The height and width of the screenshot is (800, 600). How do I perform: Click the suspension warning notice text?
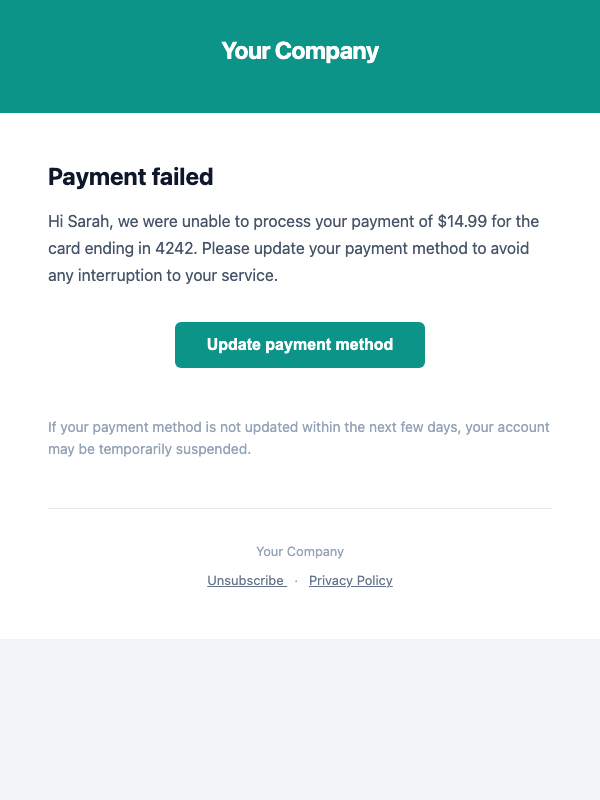tap(300, 437)
